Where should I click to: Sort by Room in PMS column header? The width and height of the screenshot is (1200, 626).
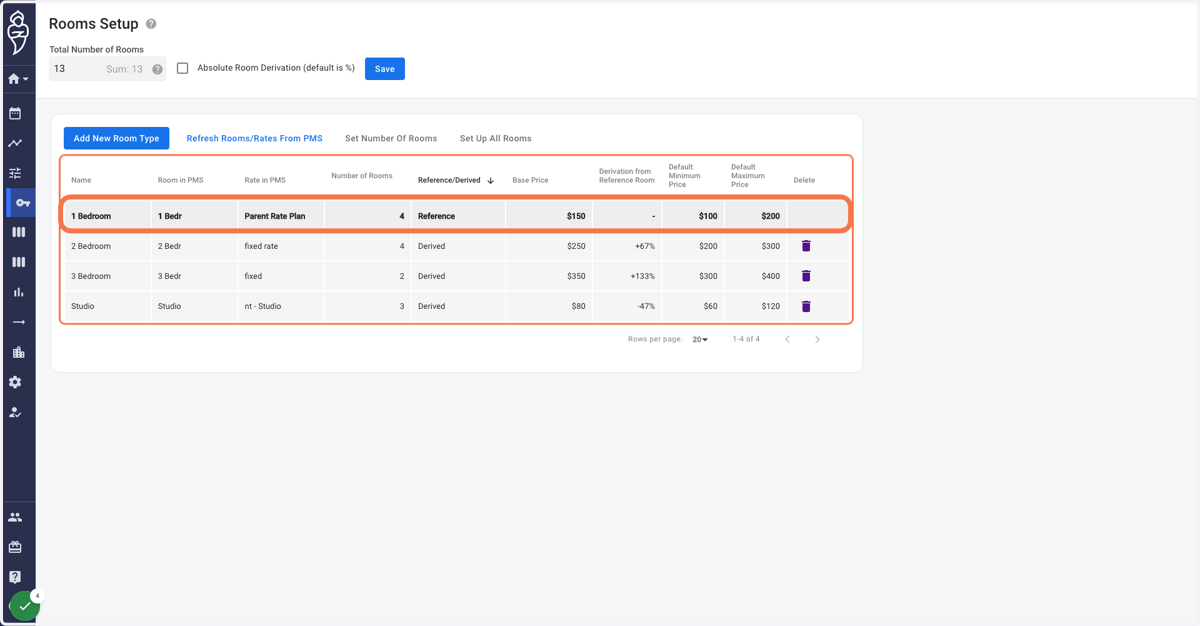point(180,180)
